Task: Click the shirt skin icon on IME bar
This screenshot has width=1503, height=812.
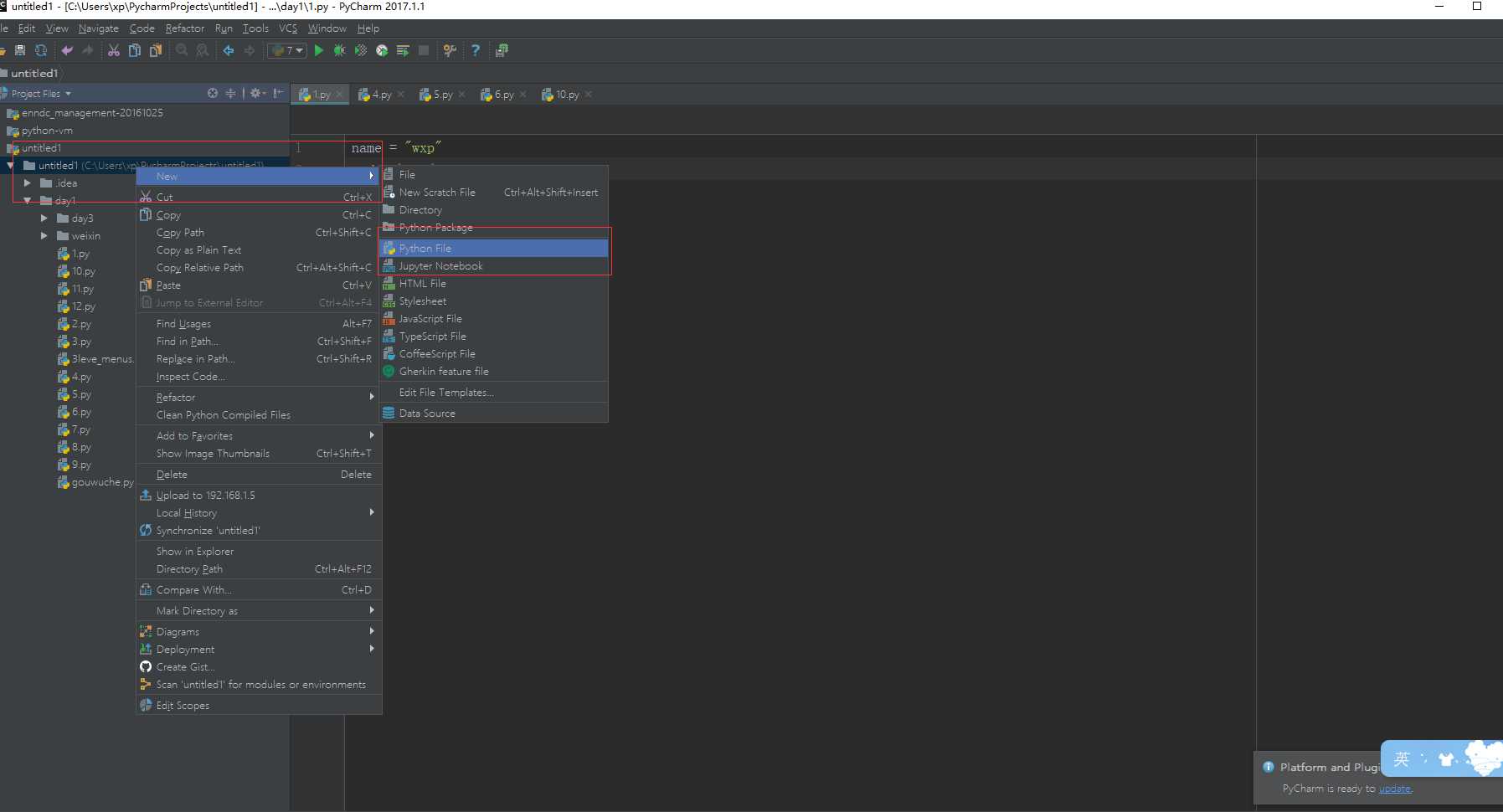Action: 1446,759
